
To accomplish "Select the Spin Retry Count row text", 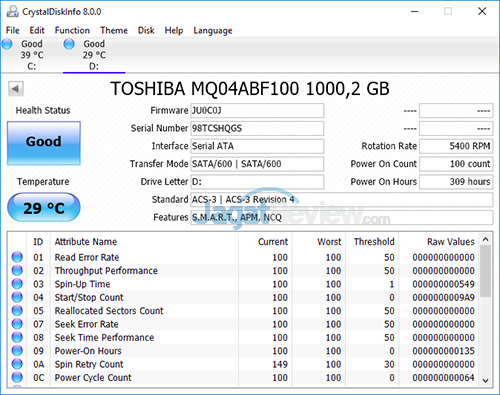I will pos(89,364).
